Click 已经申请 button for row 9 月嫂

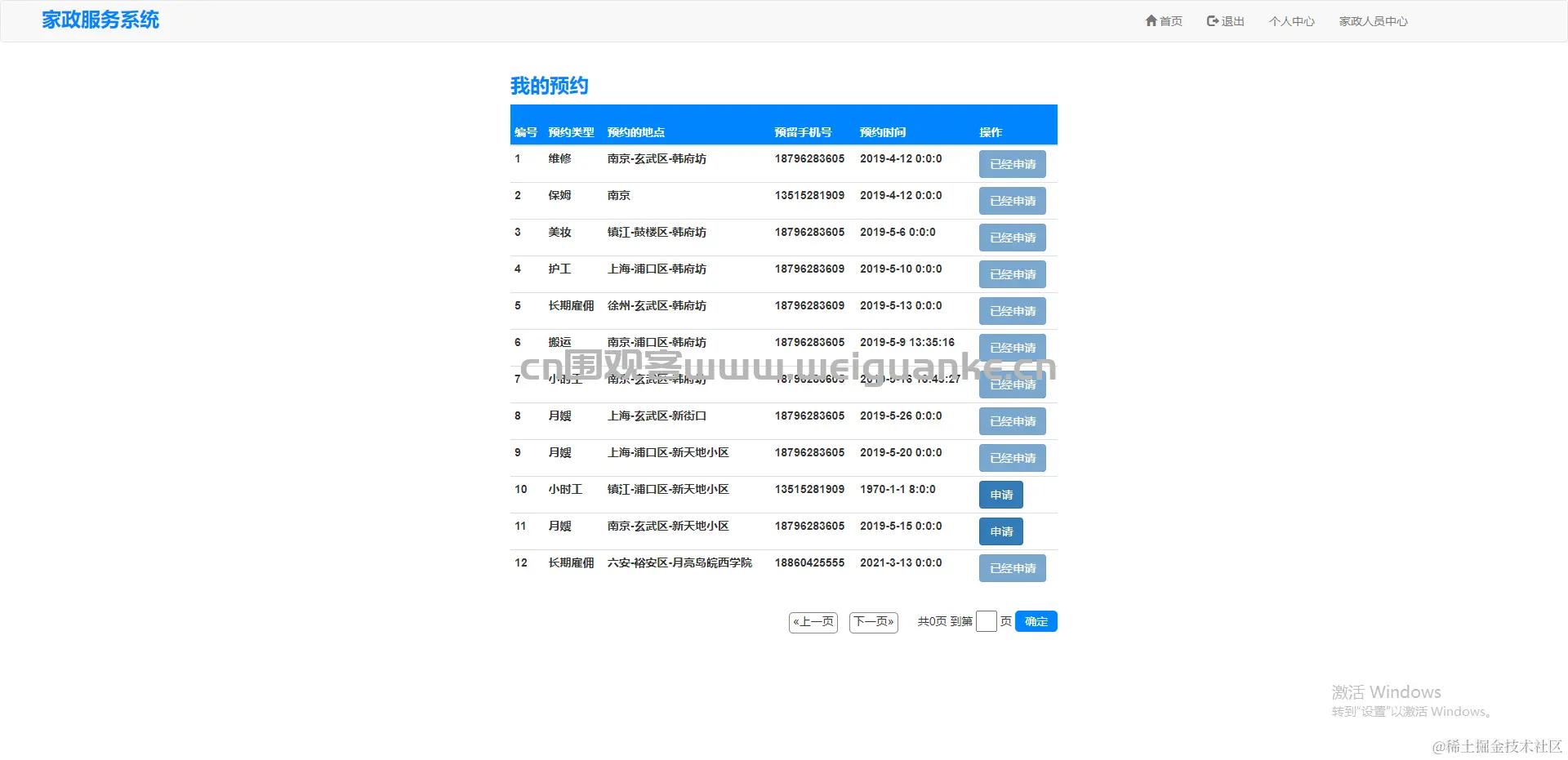click(1012, 458)
